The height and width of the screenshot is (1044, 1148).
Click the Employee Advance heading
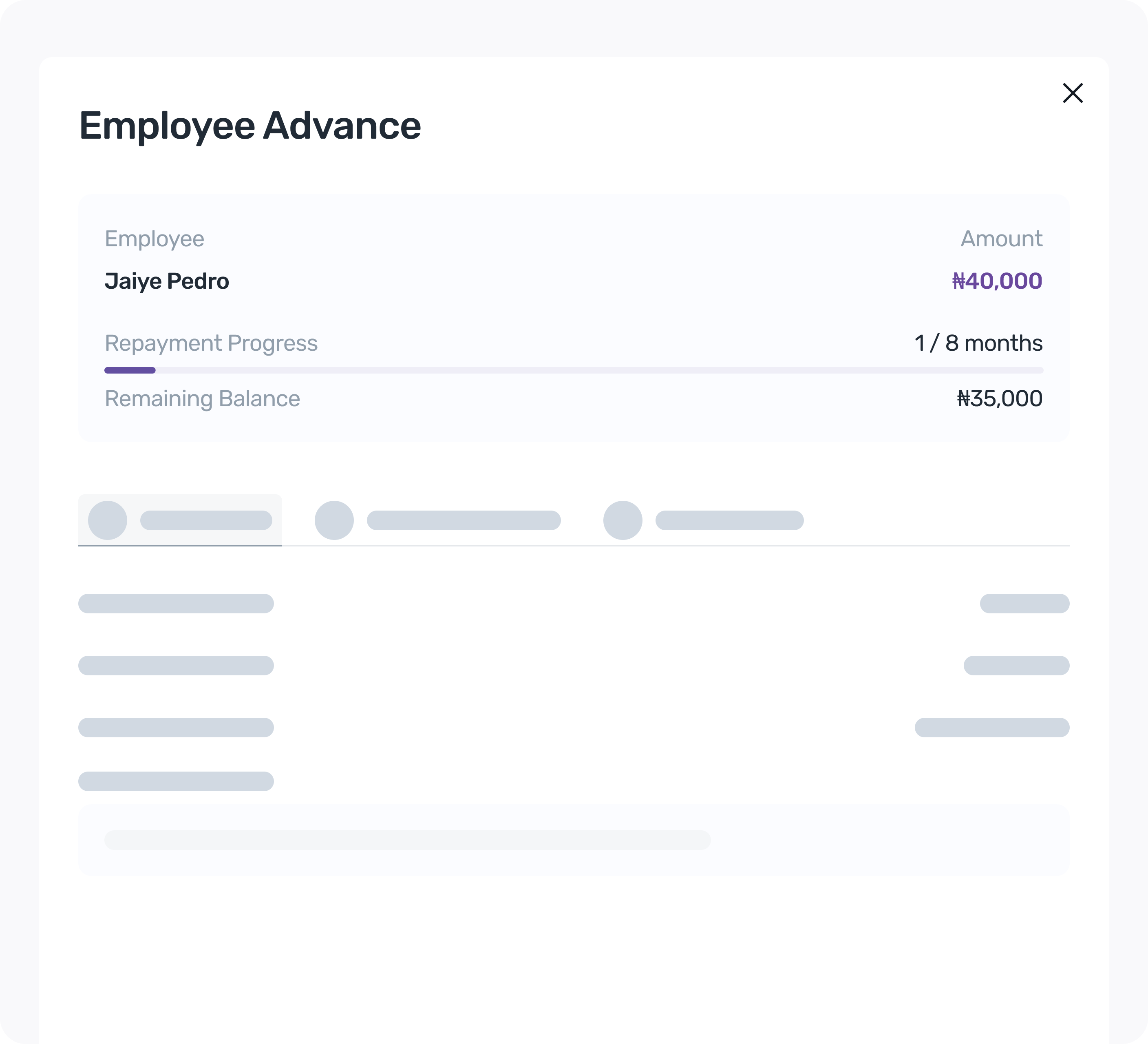pos(250,125)
